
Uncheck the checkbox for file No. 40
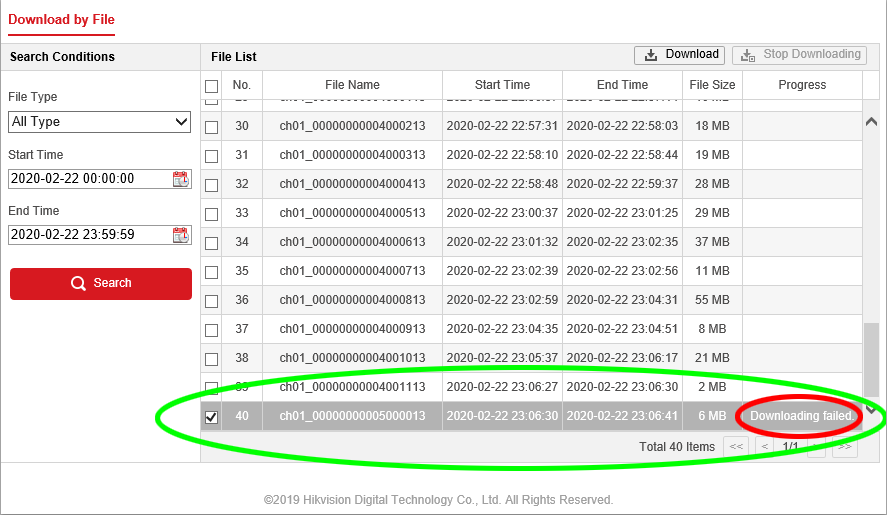coord(211,417)
